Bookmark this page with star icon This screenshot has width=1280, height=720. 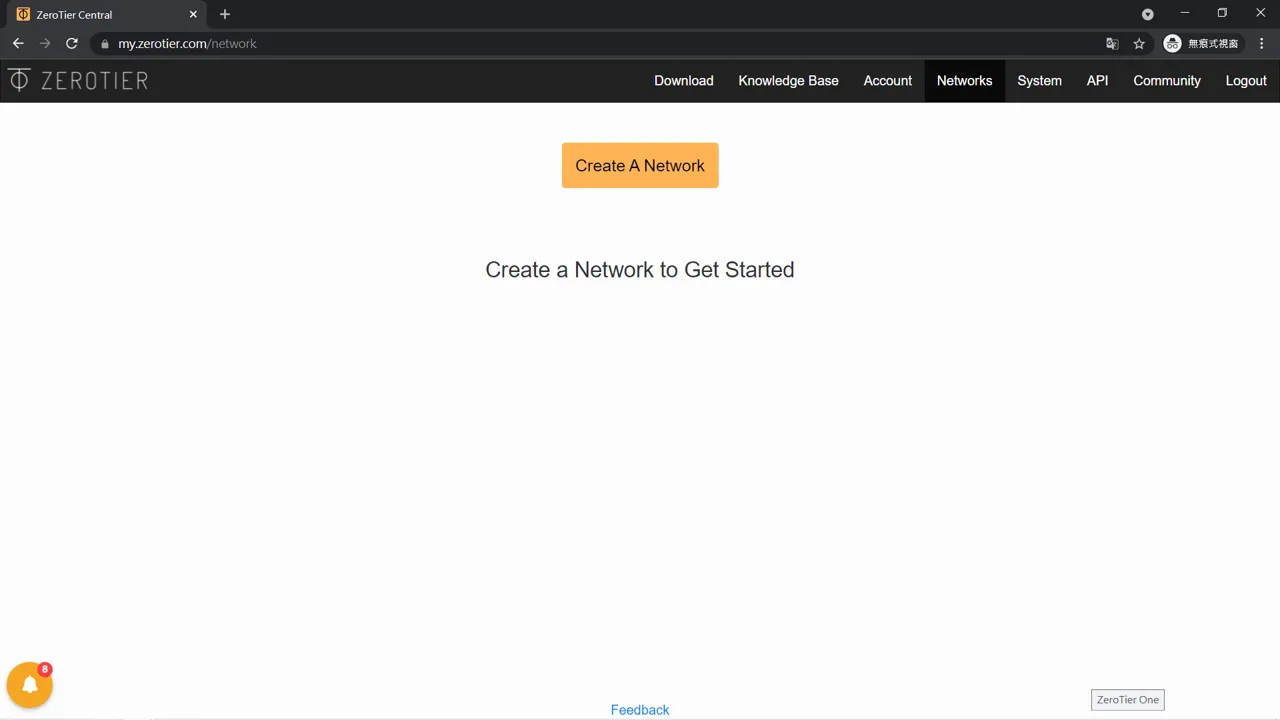click(x=1139, y=44)
